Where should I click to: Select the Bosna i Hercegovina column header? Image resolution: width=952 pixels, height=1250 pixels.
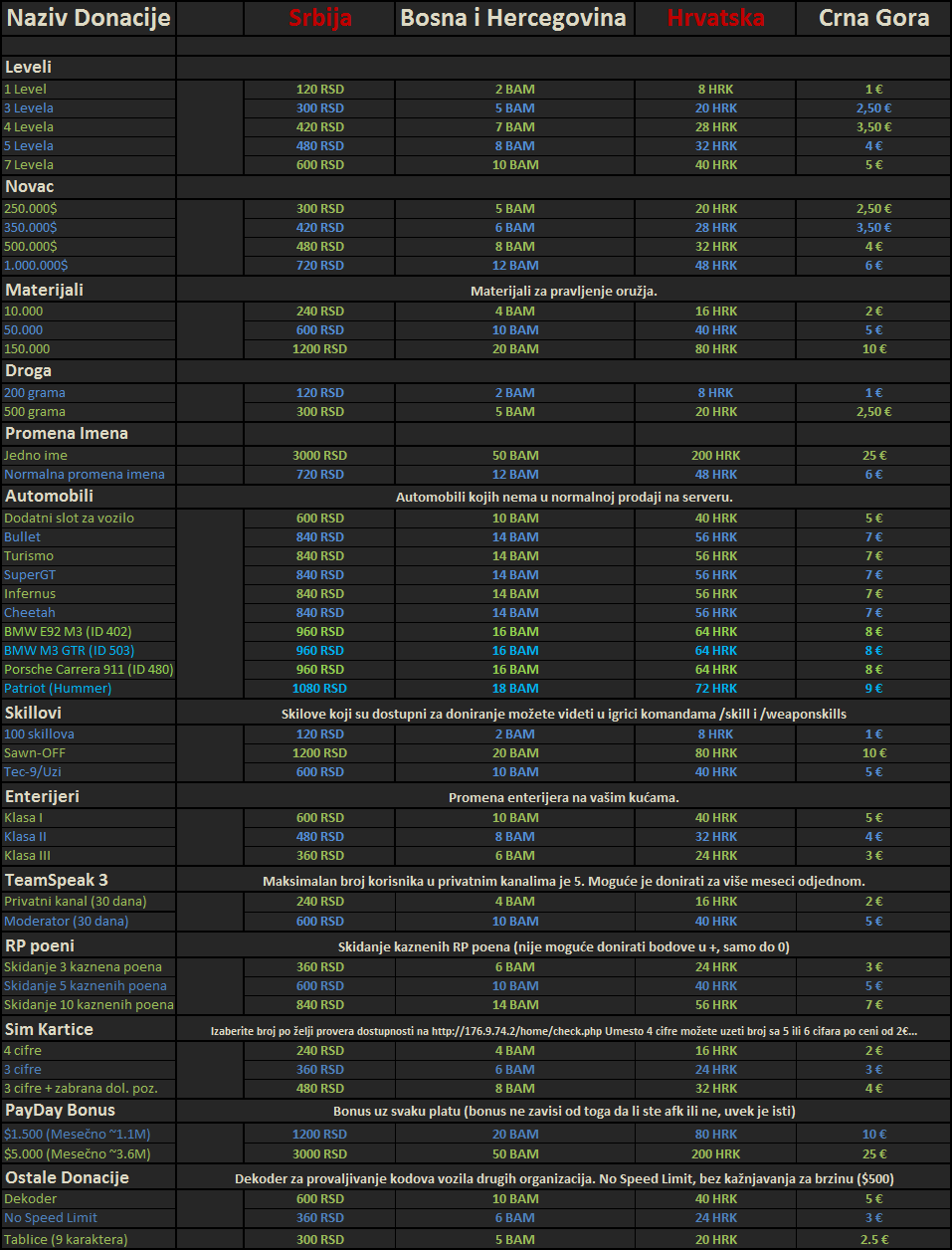tap(513, 18)
